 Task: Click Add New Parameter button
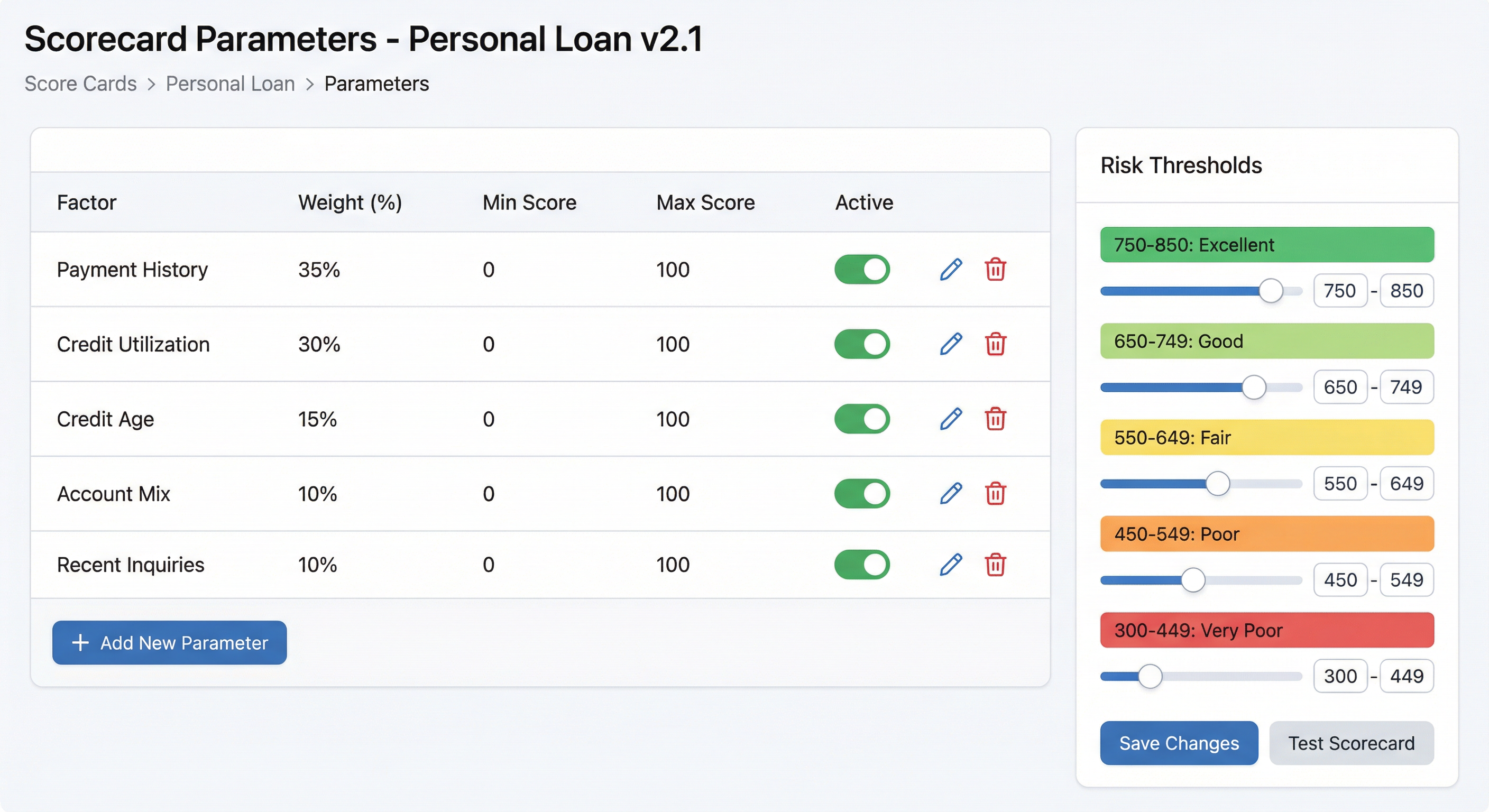169,643
